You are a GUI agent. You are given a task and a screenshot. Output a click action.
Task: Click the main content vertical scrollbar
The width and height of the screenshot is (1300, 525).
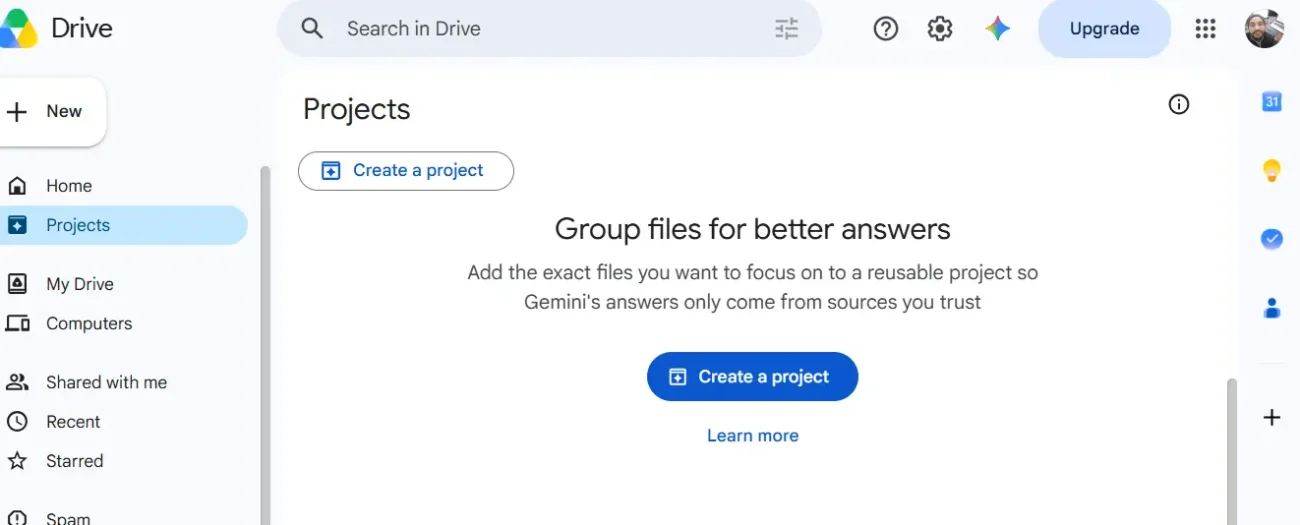point(1232,451)
